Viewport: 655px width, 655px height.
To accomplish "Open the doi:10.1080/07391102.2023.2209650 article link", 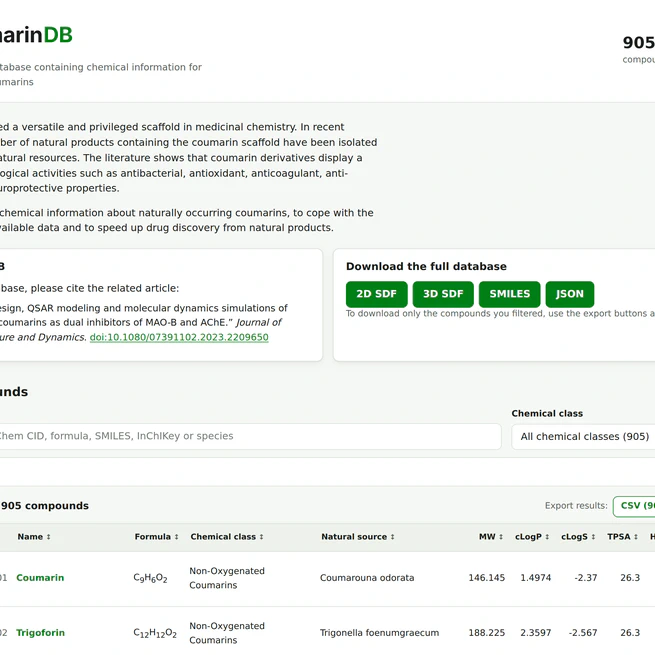I will click(179, 337).
